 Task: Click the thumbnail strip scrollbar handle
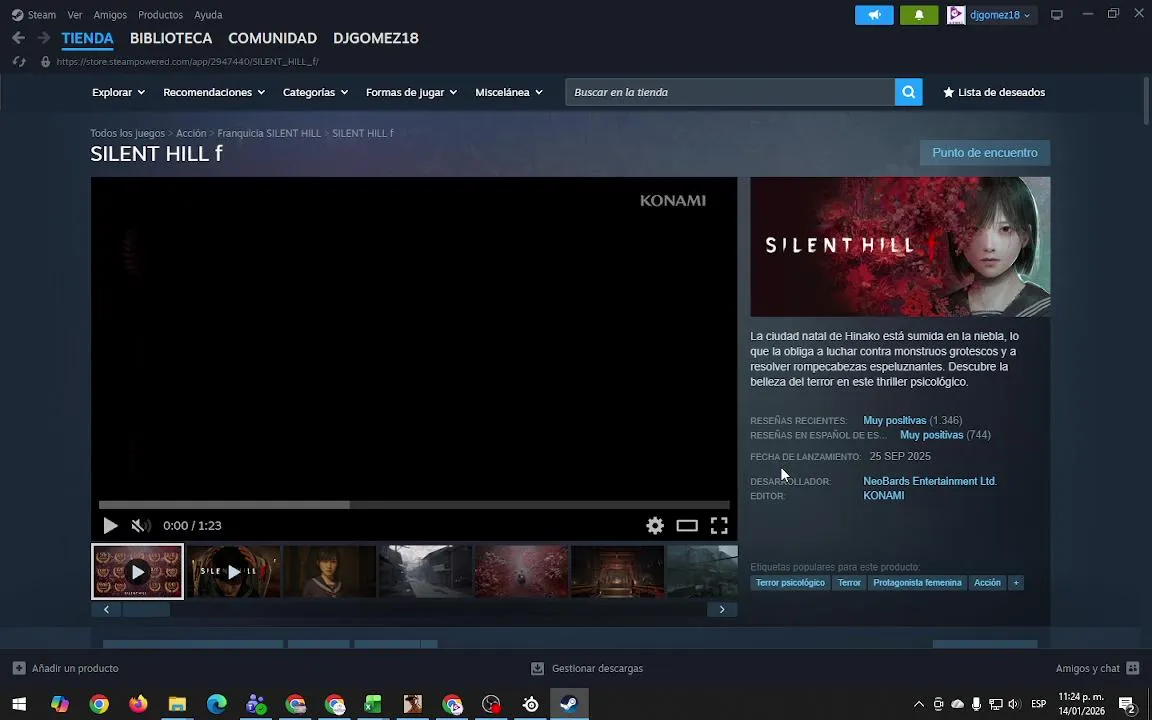146,609
